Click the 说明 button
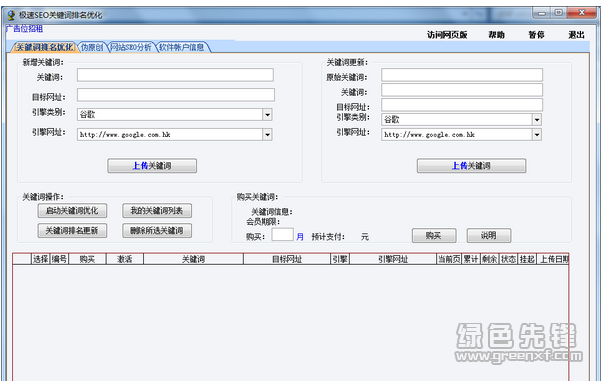Screen dimensions: 604x381 click(489, 235)
